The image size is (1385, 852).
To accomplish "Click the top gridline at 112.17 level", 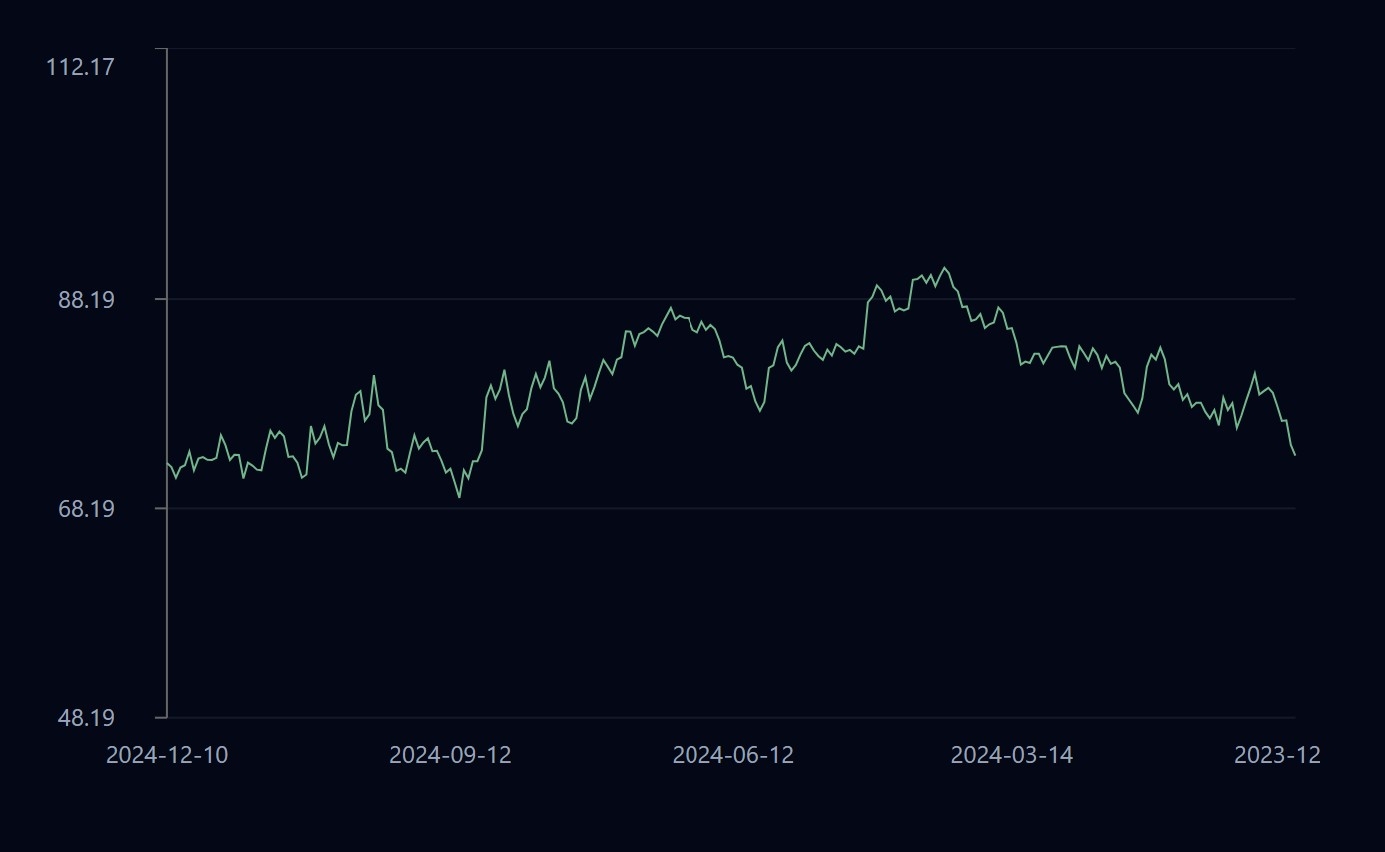I will (x=700, y=48).
